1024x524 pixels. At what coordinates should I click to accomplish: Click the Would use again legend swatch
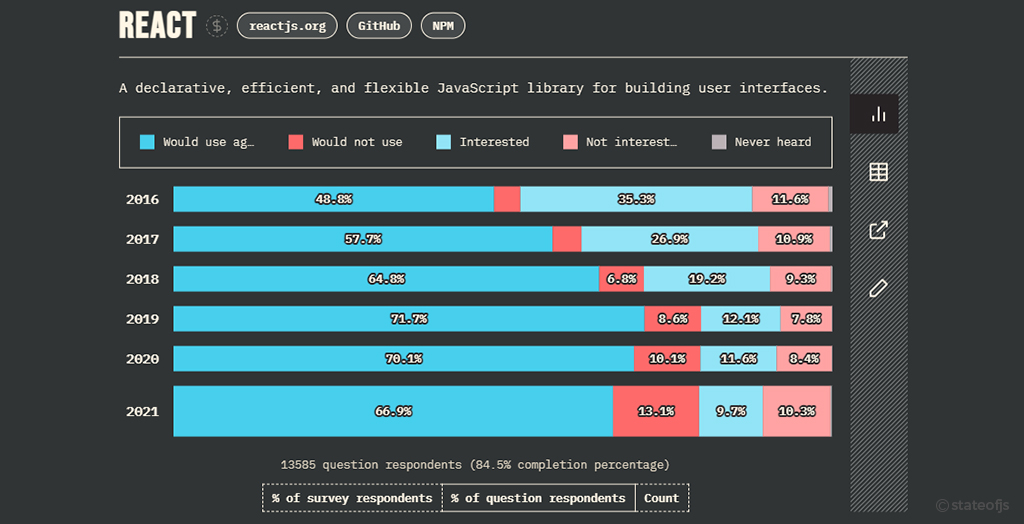pos(148,142)
